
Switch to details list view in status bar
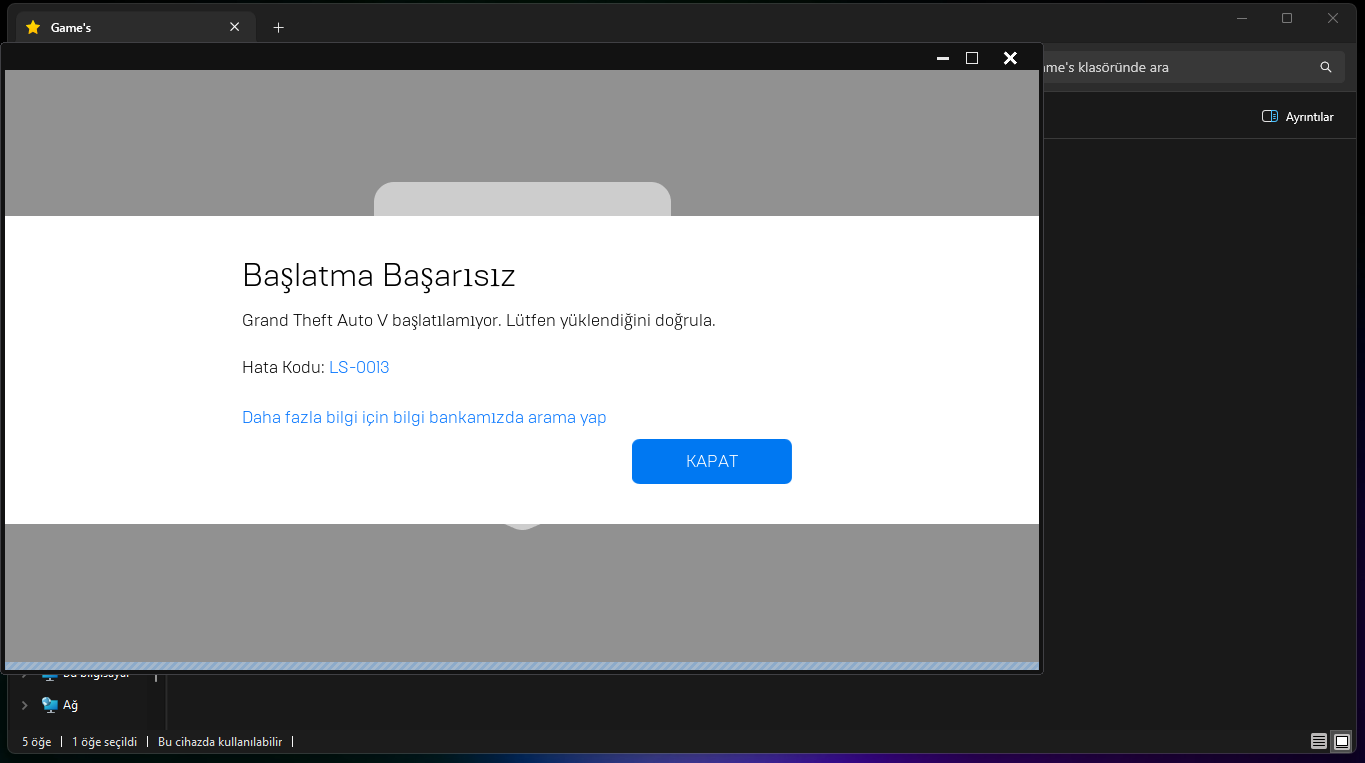pos(1319,741)
